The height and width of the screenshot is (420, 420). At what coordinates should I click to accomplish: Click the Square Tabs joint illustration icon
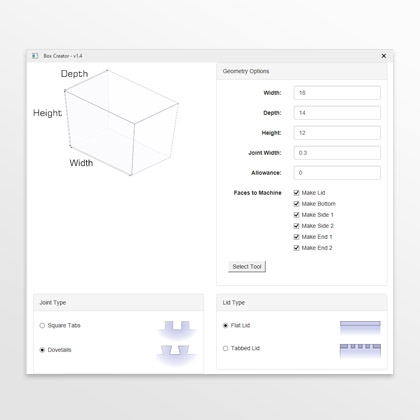[177, 330]
